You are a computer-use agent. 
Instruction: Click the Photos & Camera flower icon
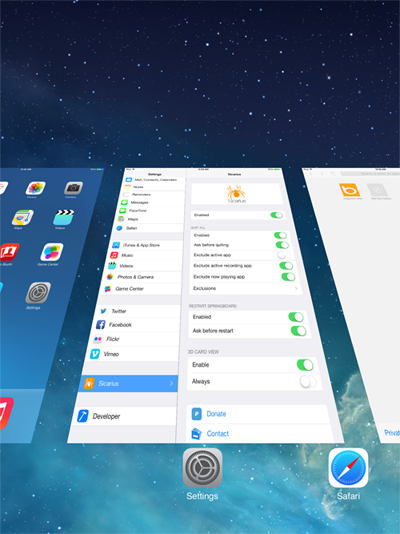(x=110, y=277)
